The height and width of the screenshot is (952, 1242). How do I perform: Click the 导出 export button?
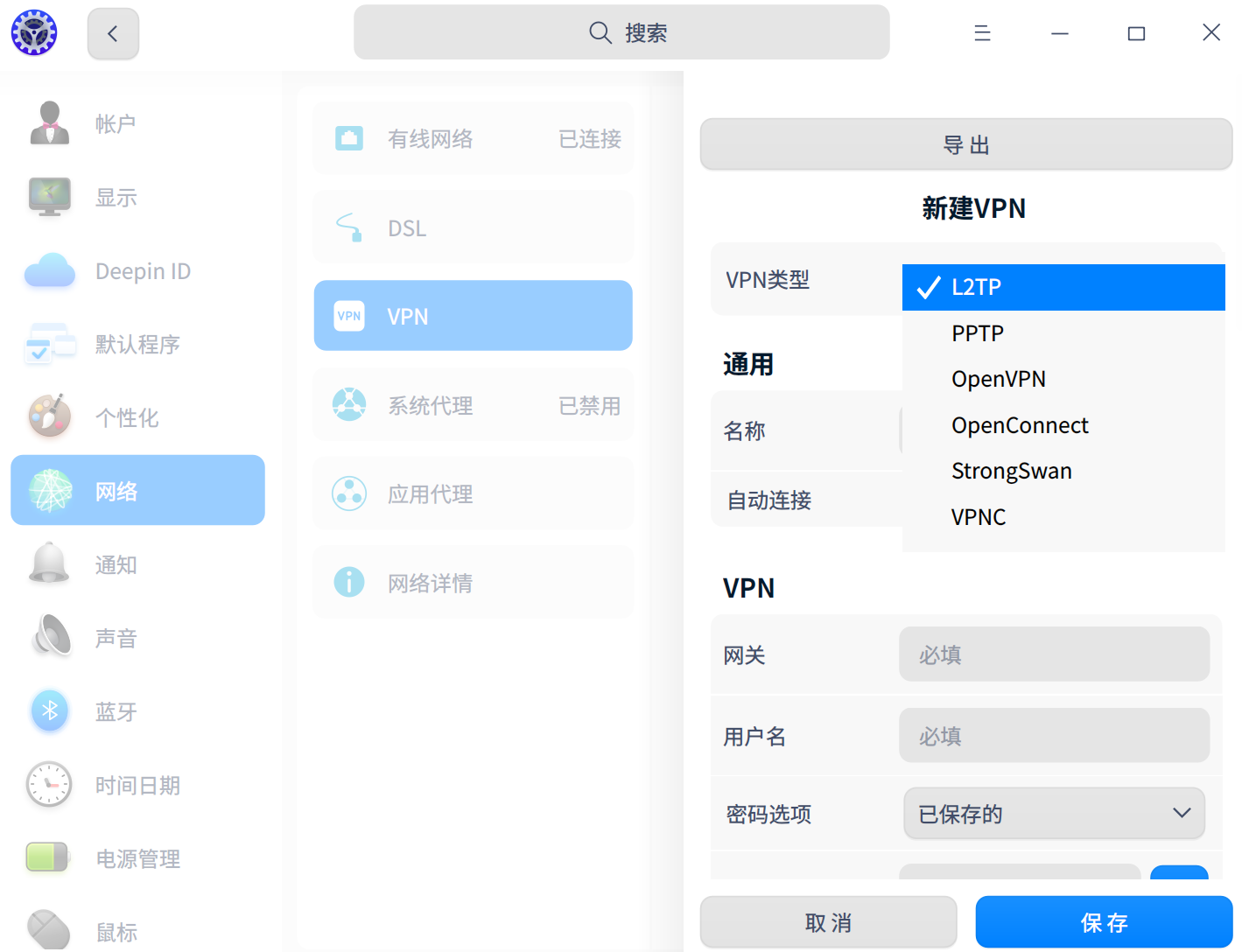[966, 144]
